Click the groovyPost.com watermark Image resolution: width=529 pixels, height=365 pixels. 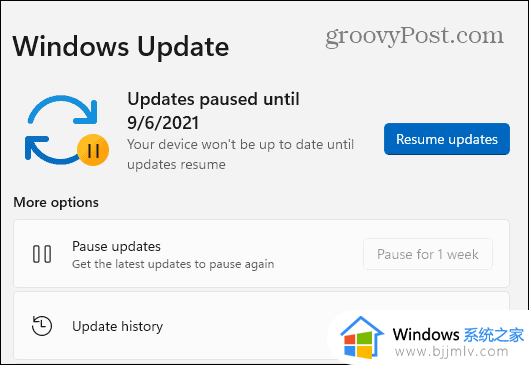tap(415, 36)
